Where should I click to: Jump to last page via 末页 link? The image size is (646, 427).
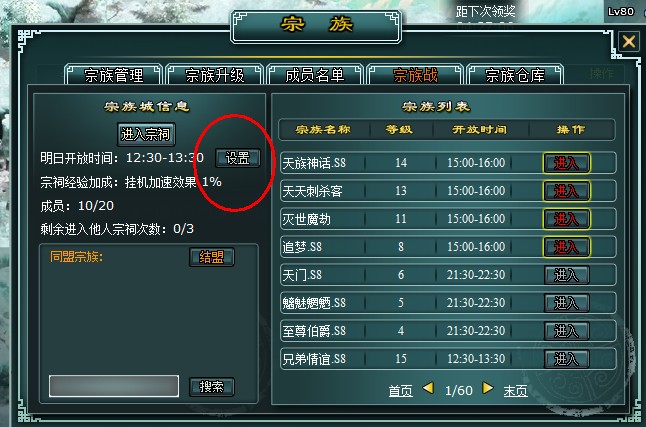pyautogui.click(x=515, y=390)
